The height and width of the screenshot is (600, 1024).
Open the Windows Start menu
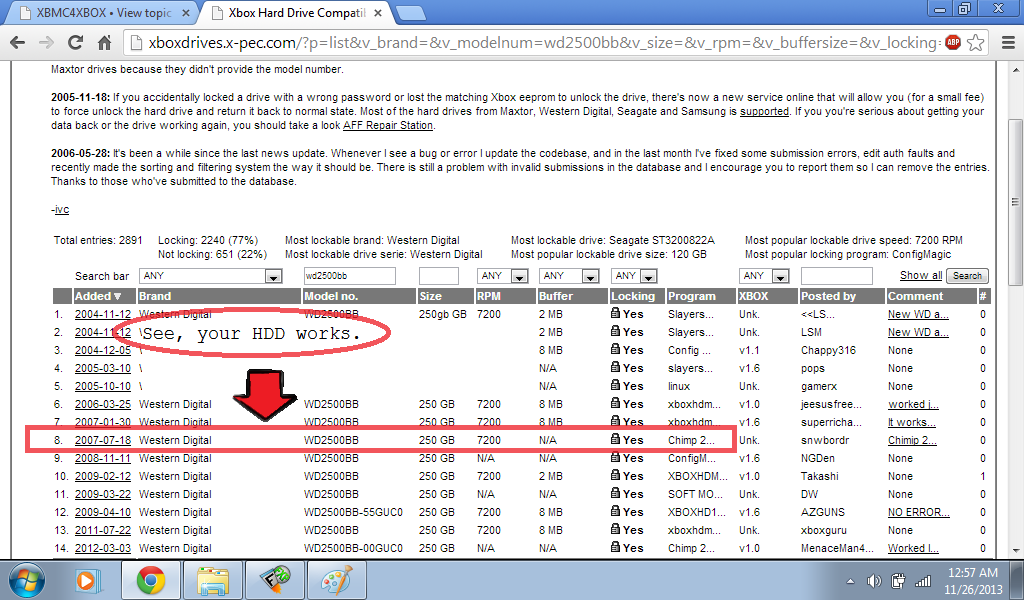click(26, 580)
